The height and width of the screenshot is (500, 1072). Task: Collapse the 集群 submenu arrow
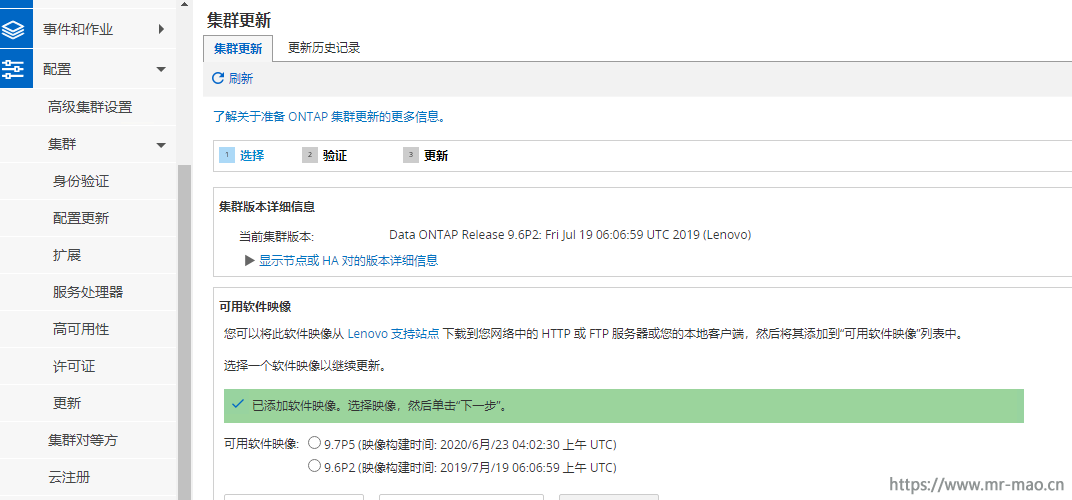[x=161, y=145]
